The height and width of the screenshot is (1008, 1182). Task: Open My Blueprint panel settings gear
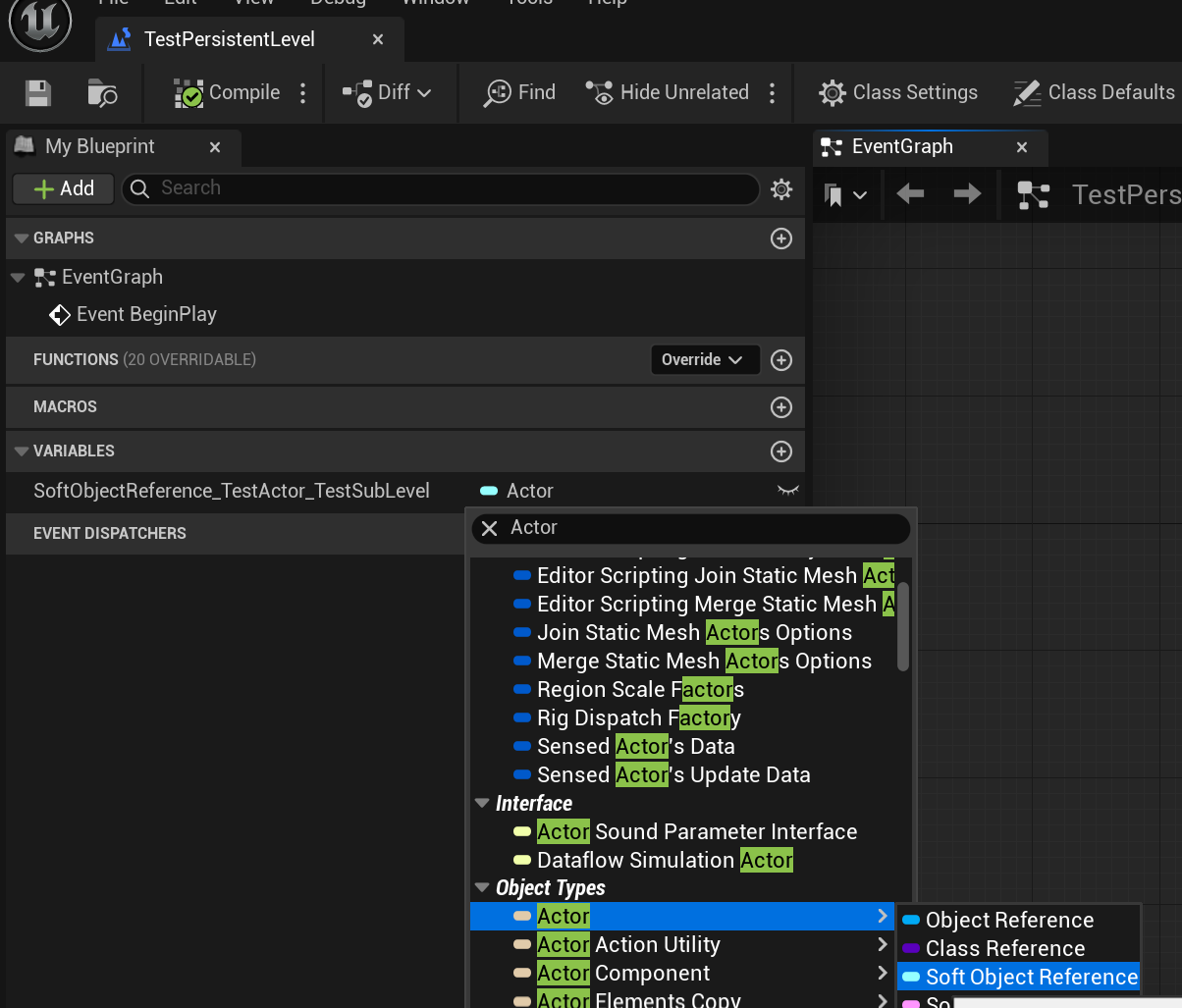click(x=781, y=189)
